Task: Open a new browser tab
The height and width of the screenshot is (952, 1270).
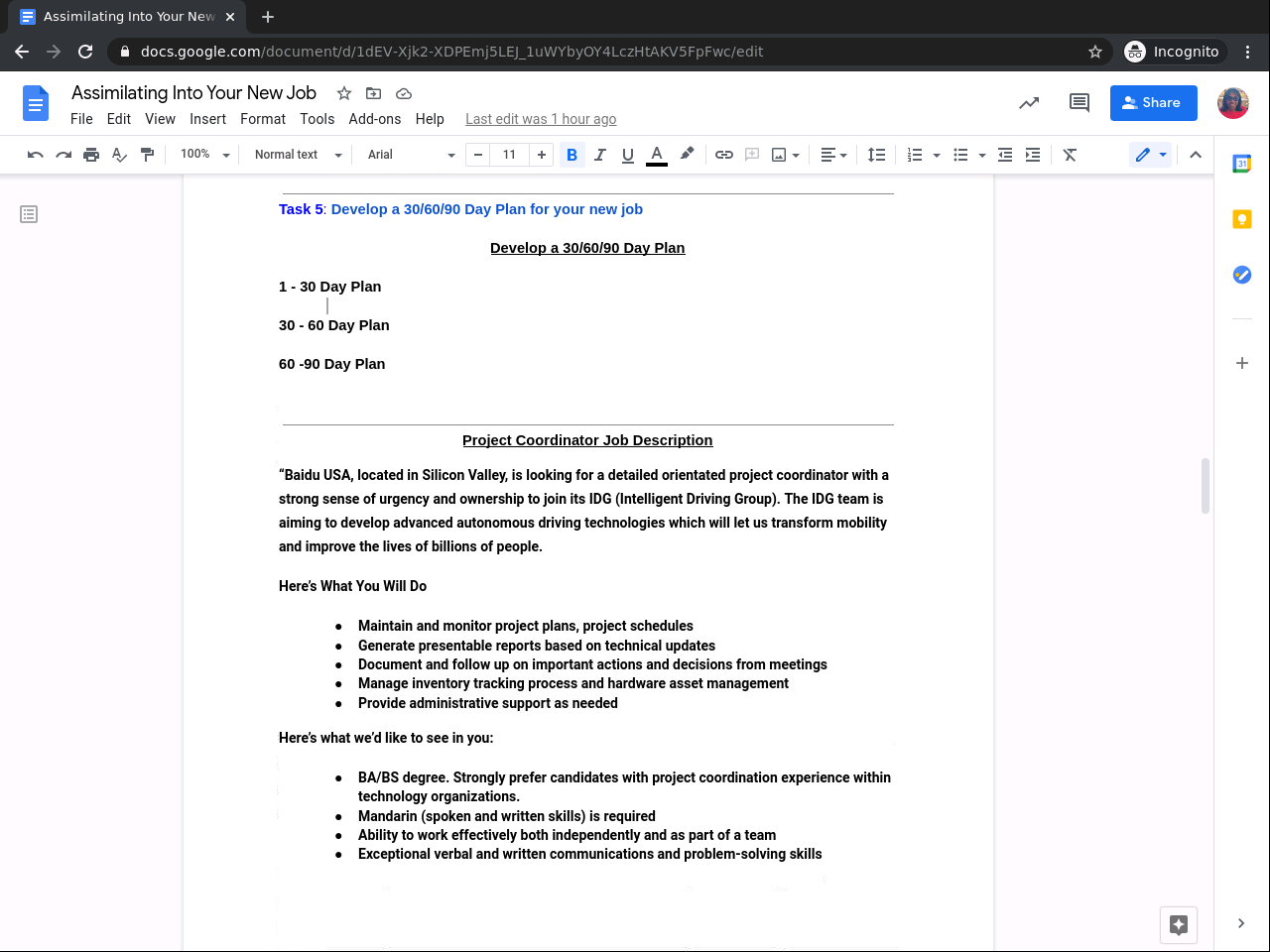Action: pyautogui.click(x=268, y=17)
